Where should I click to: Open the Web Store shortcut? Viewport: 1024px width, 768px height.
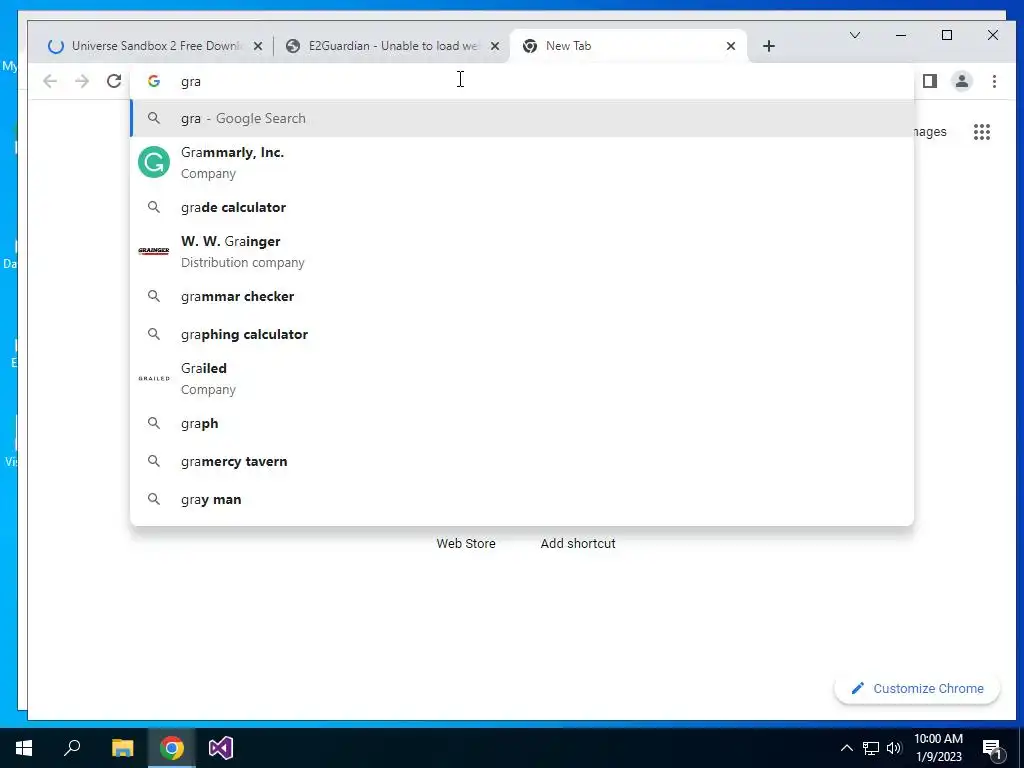coord(466,543)
